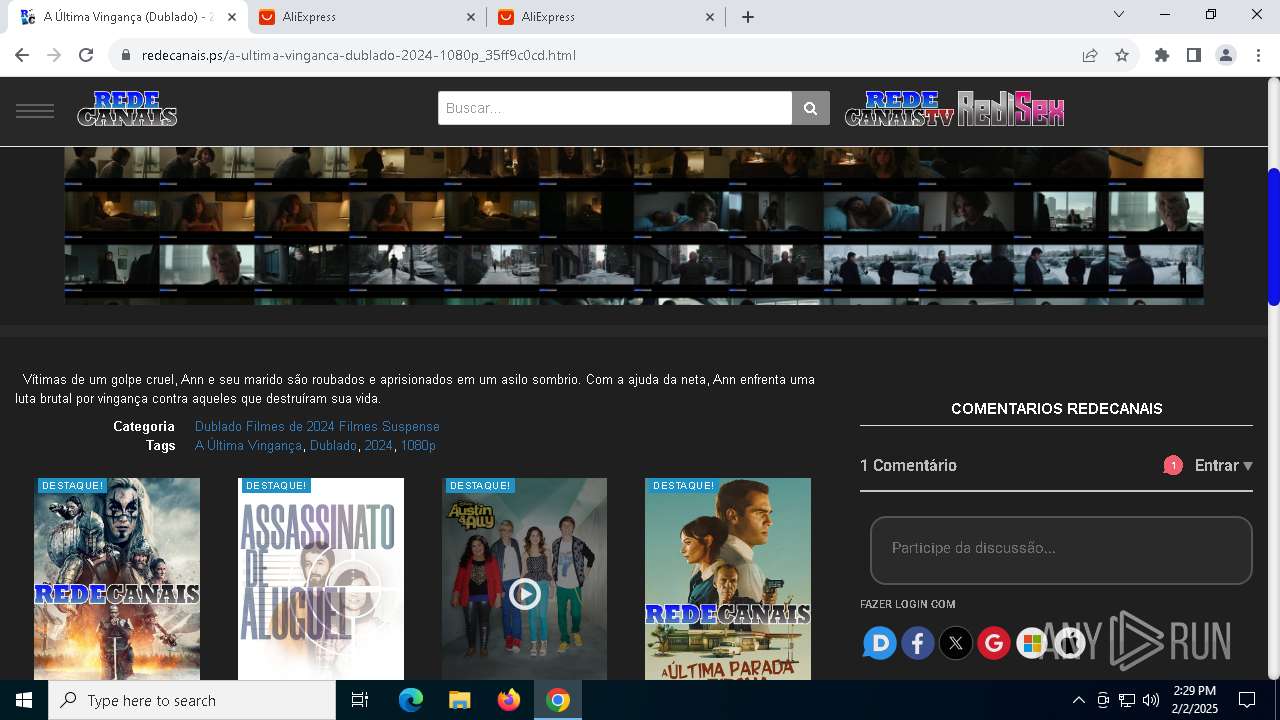
Task: Log in with Apple icon
Action: 1070,643
